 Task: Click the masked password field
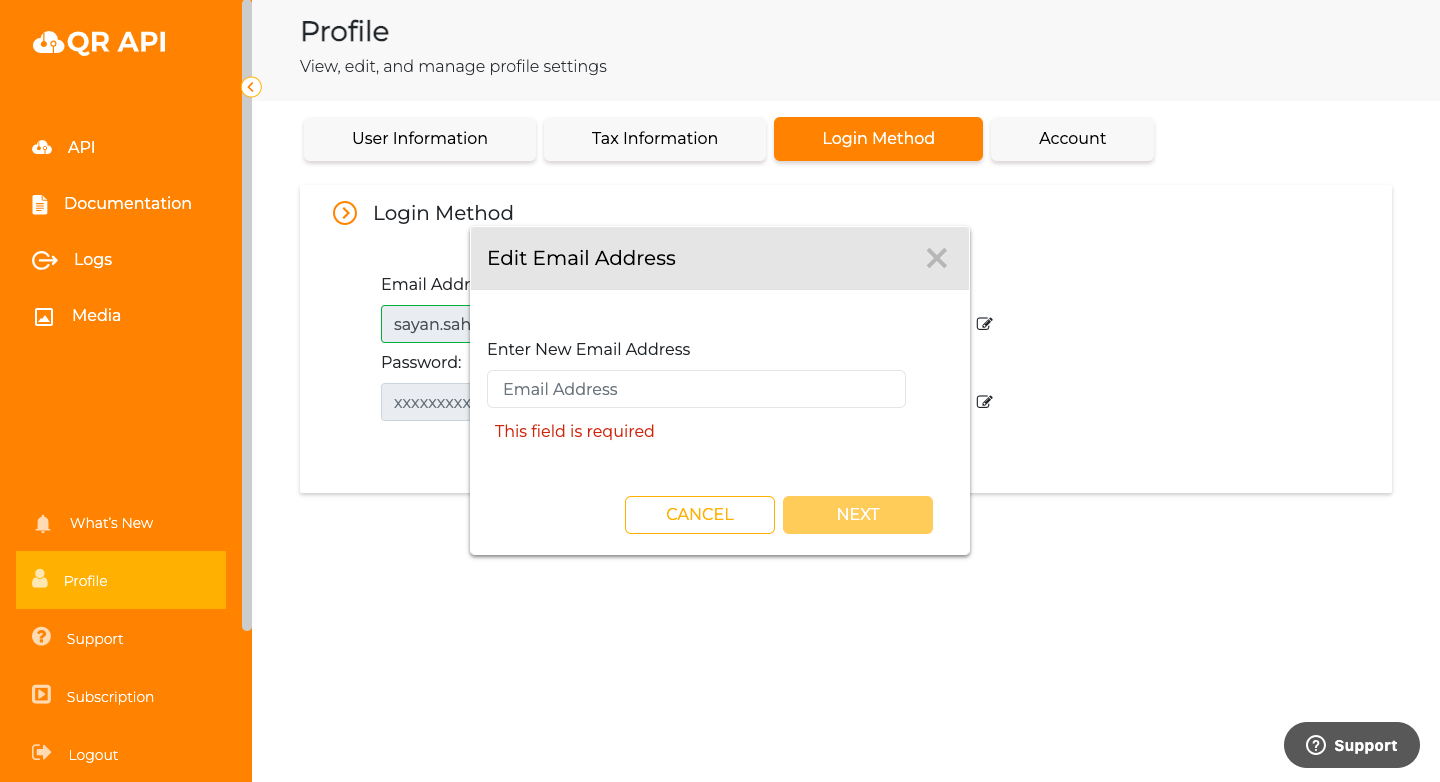(426, 402)
